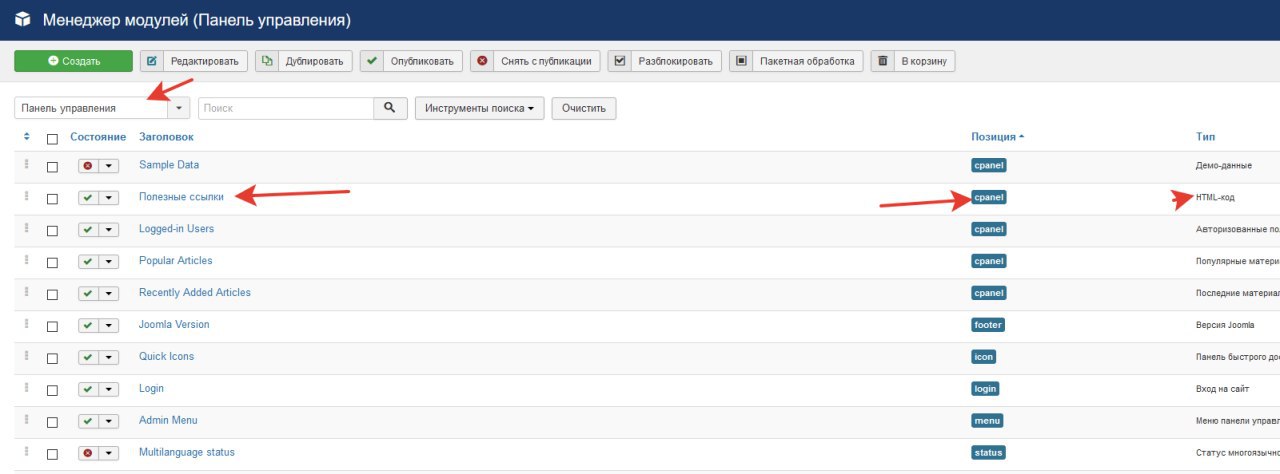Viewport: 1280px width, 474px height.
Task: Unpublish Joomla Version via green check
Action: point(88,326)
